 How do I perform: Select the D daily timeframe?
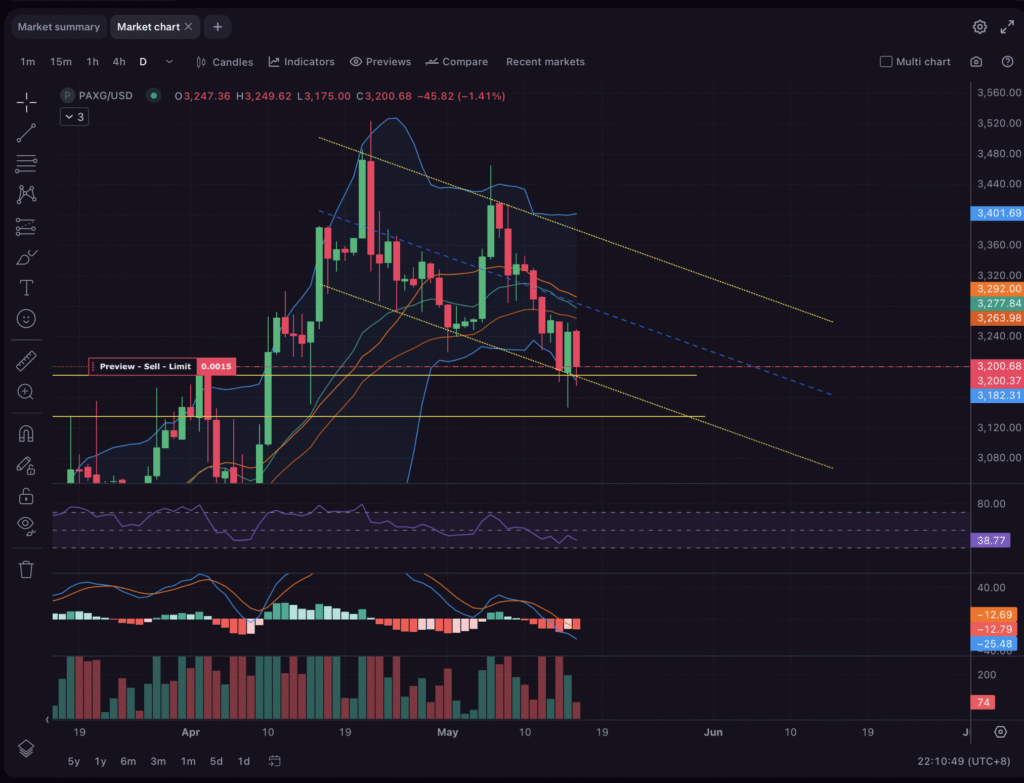click(143, 61)
